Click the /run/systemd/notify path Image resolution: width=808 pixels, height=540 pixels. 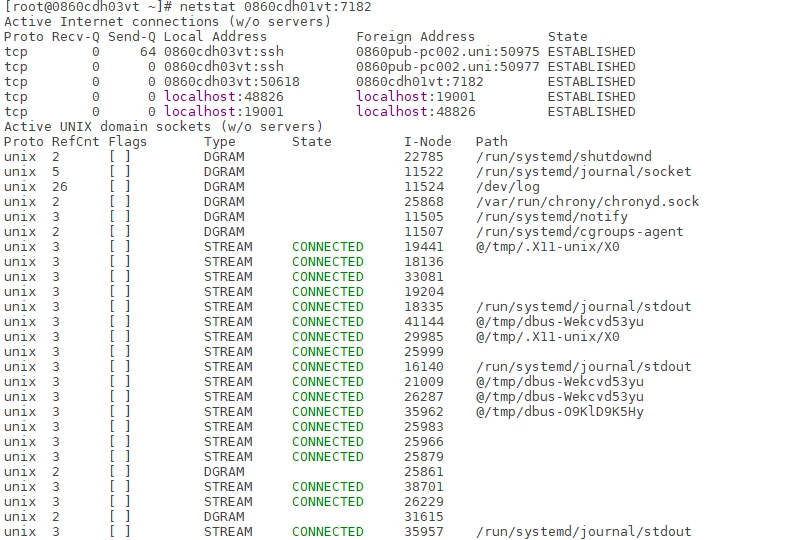tap(551, 216)
